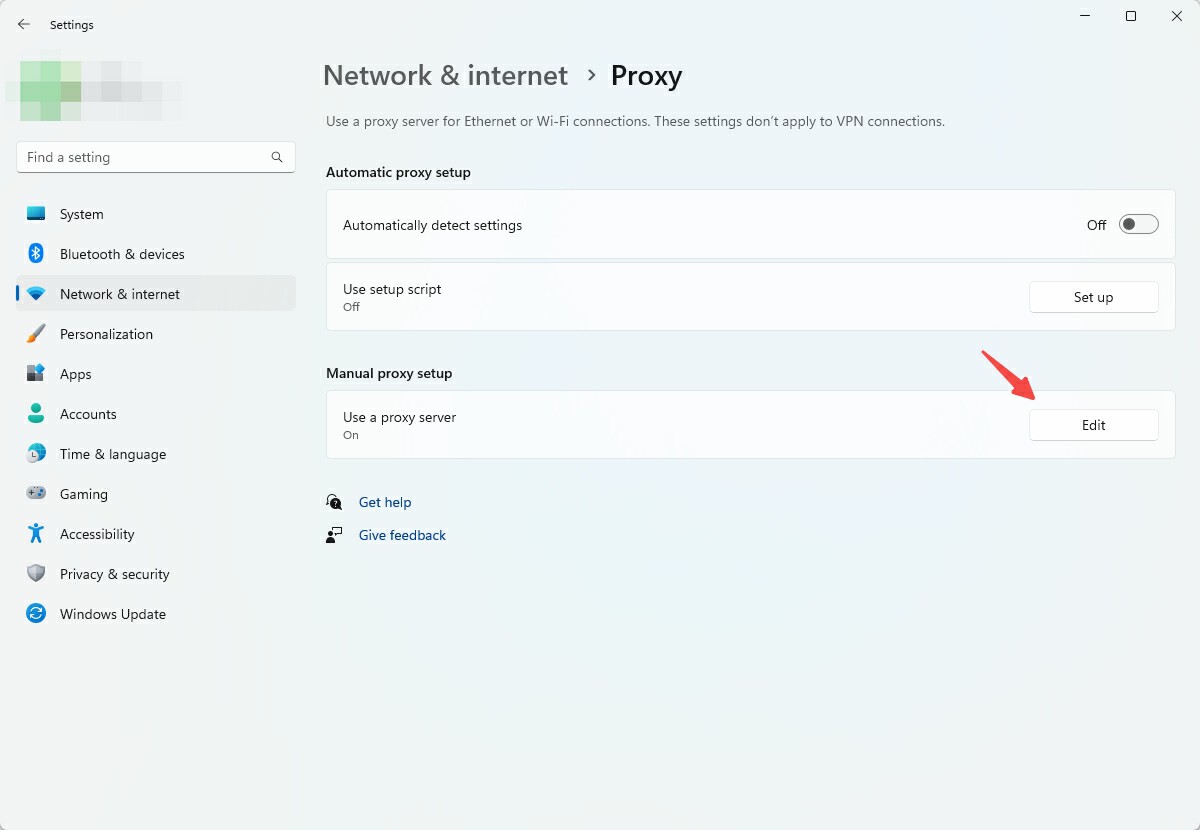Open Windows Update settings

(112, 614)
